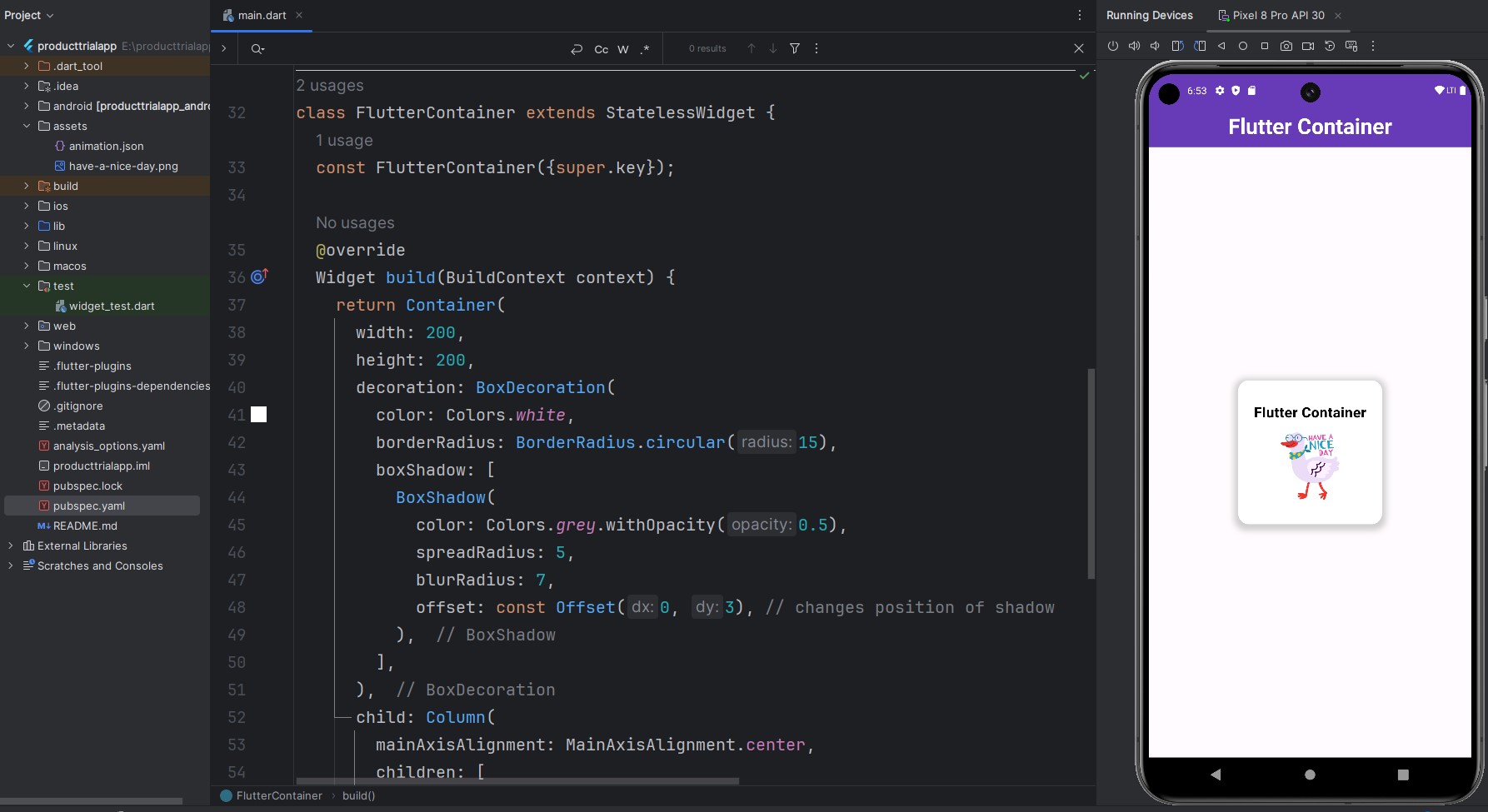Image resolution: width=1488 pixels, height=812 pixels.
Task: Open the search results filter
Action: 794,49
